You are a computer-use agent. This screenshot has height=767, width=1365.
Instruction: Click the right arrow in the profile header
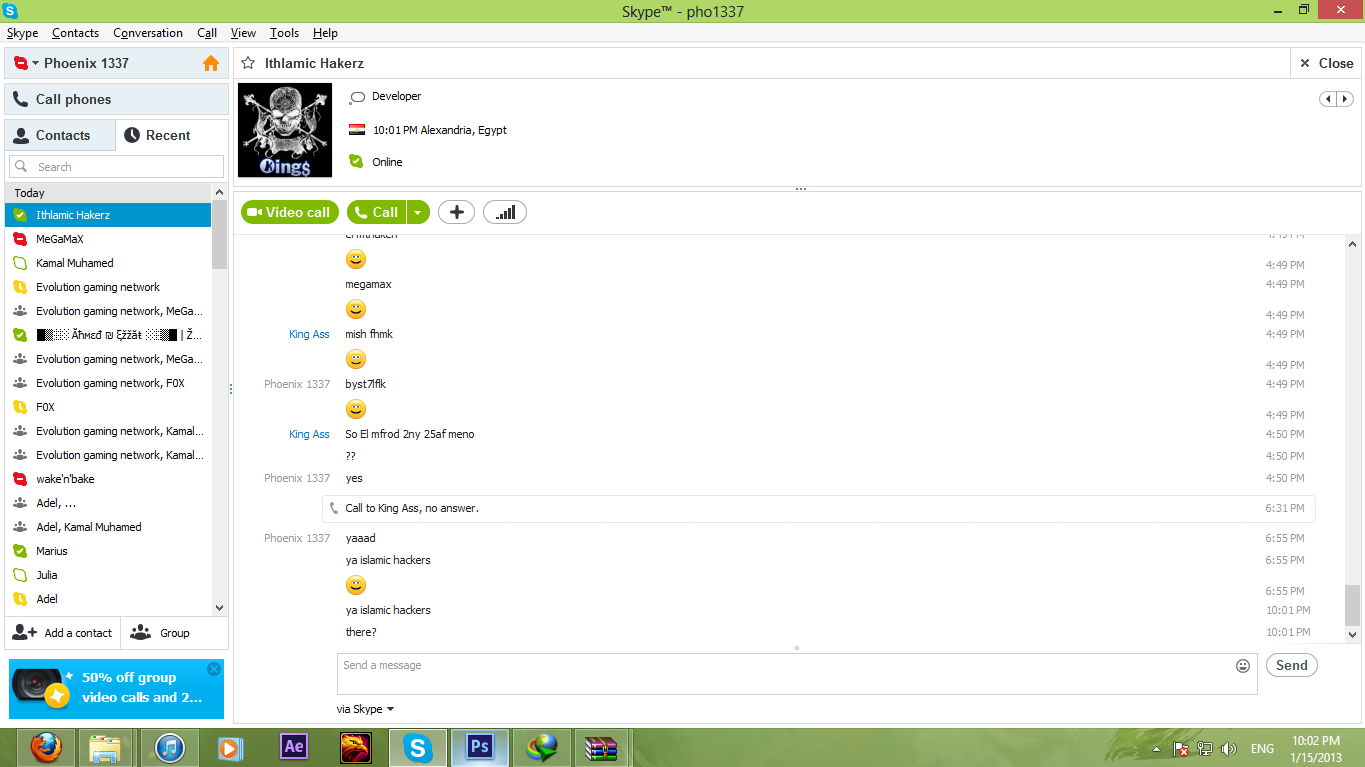[1345, 99]
